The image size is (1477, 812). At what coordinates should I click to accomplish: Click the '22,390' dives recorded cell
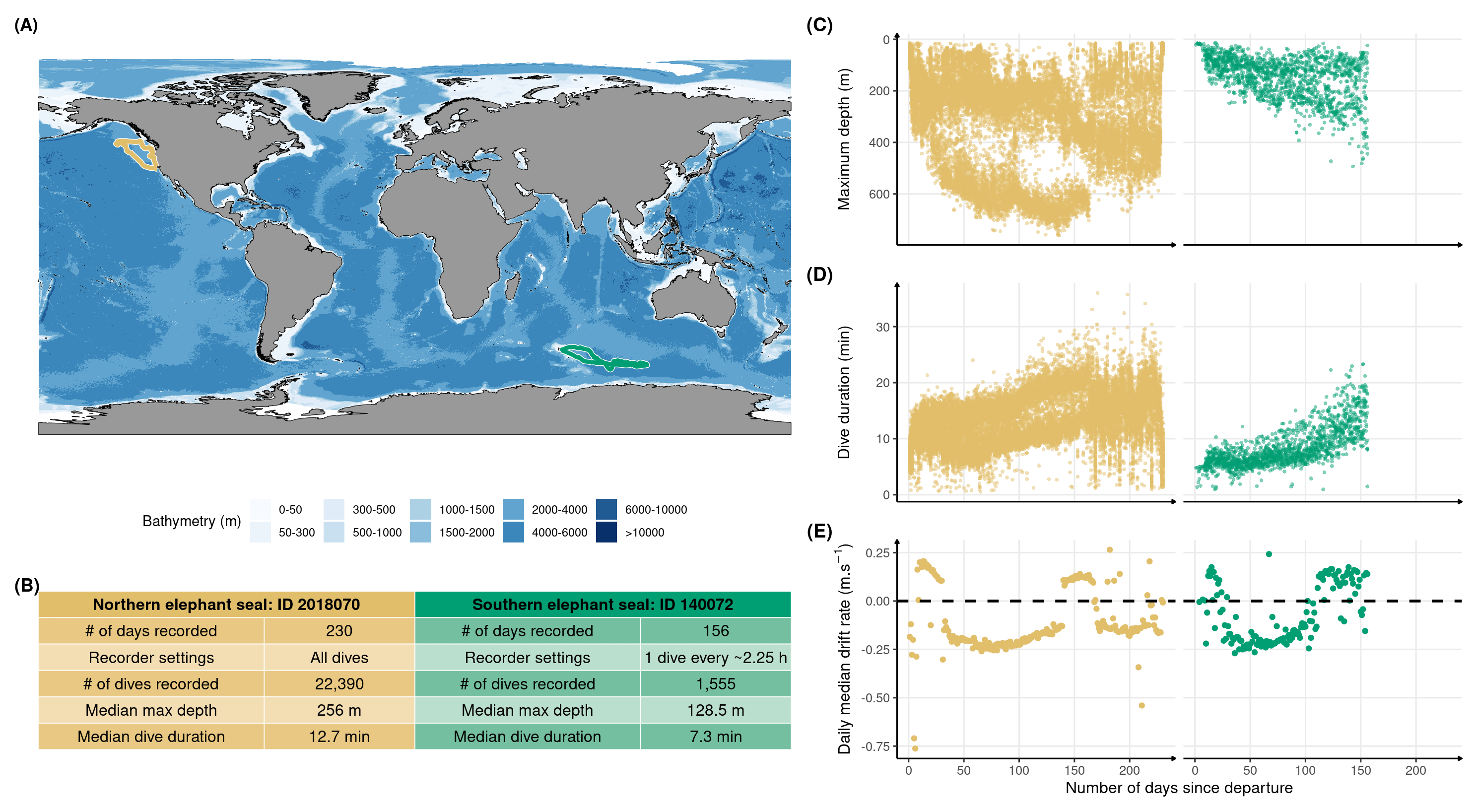click(x=339, y=683)
